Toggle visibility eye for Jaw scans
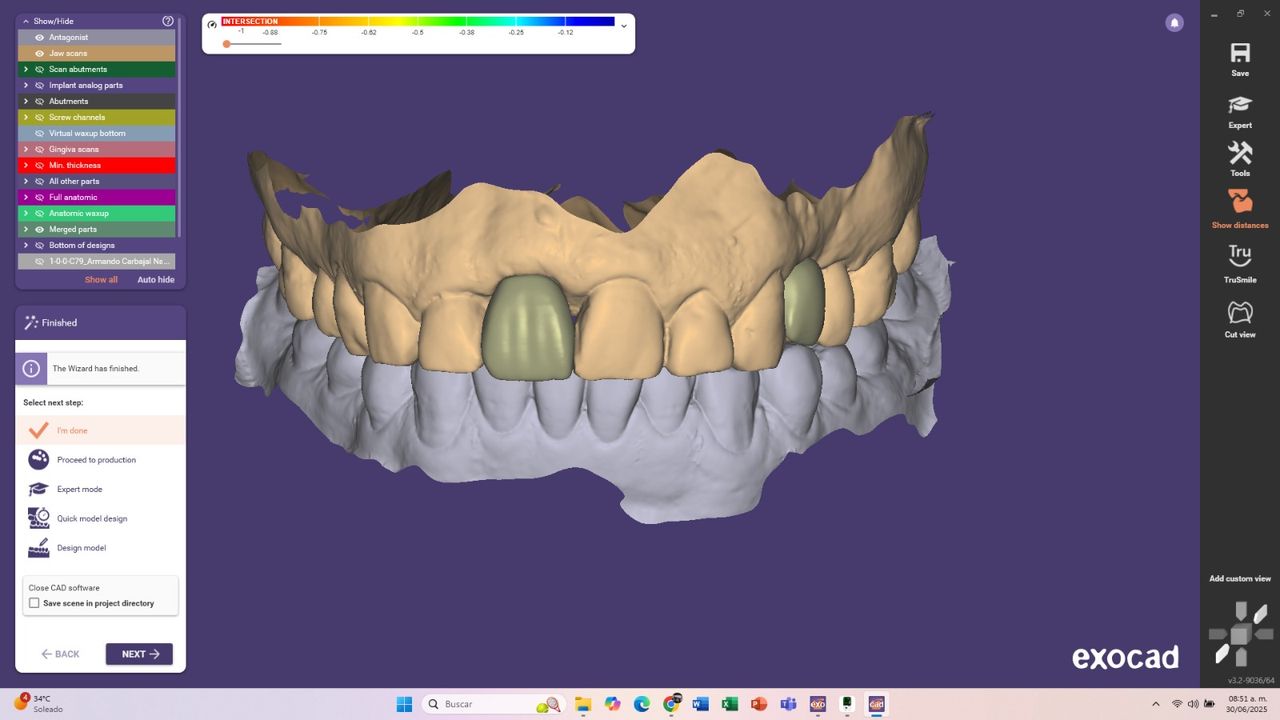 pos(40,54)
